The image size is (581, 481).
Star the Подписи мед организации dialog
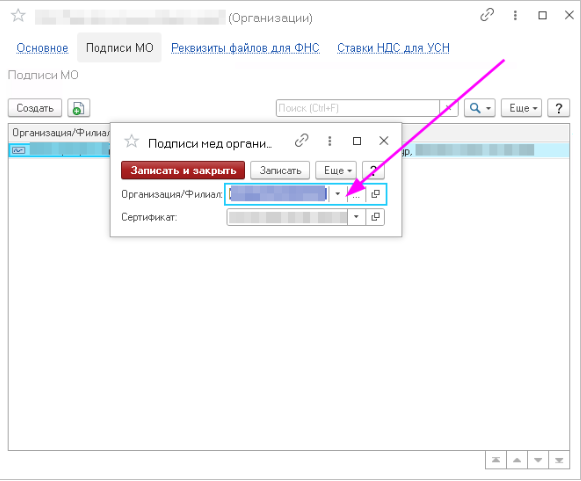(131, 142)
